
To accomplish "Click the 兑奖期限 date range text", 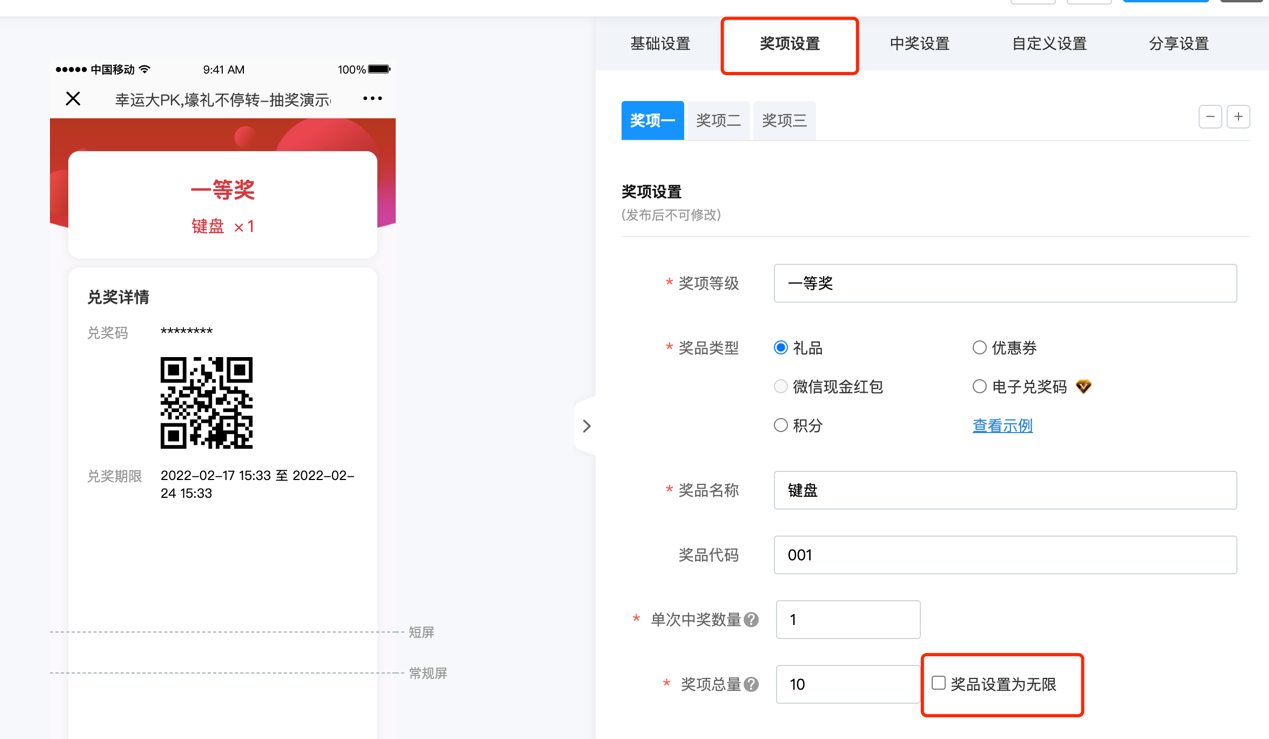I will (258, 485).
